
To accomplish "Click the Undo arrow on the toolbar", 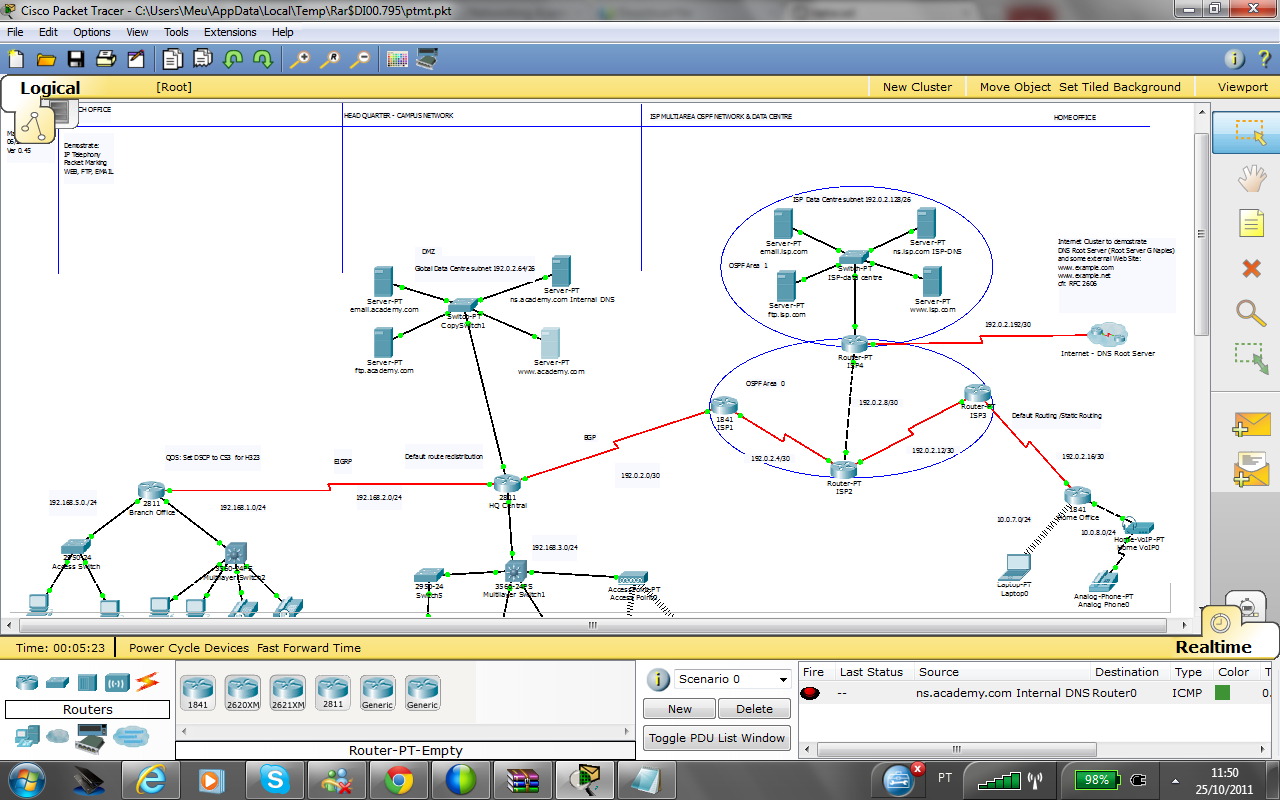I will point(233,59).
